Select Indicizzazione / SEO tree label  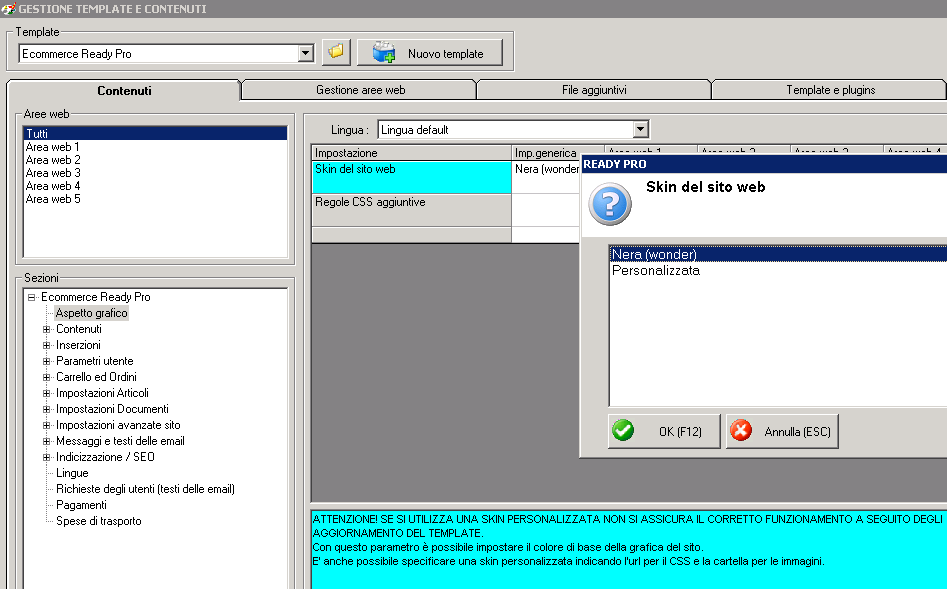[105, 457]
